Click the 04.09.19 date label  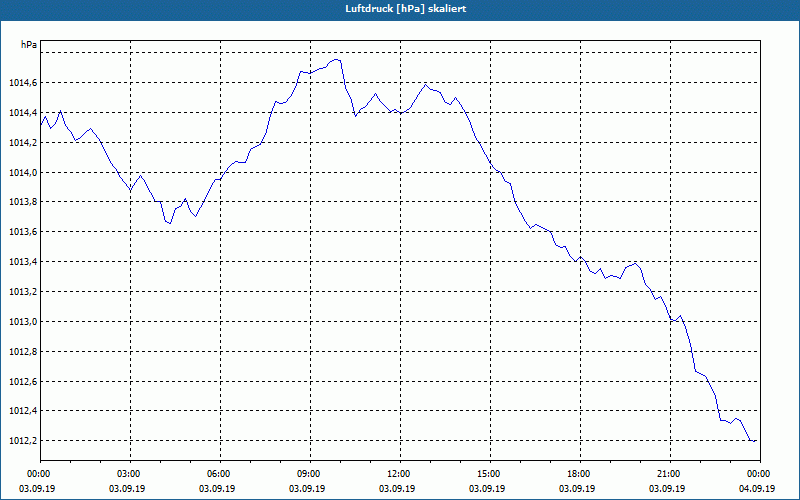pos(757,489)
